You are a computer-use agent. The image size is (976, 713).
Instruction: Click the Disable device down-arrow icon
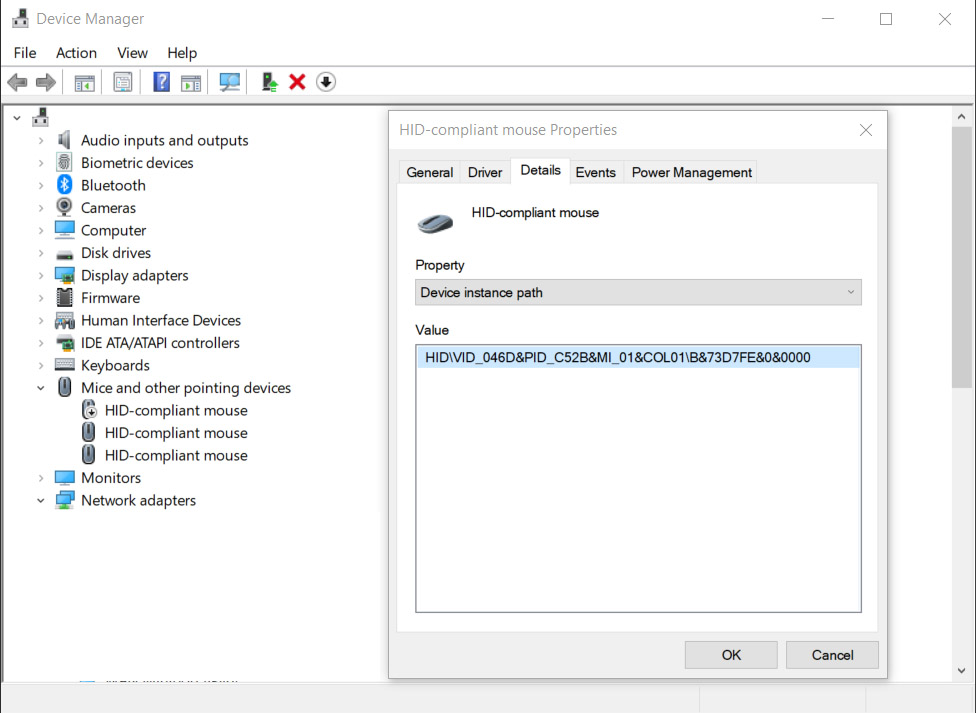(326, 82)
